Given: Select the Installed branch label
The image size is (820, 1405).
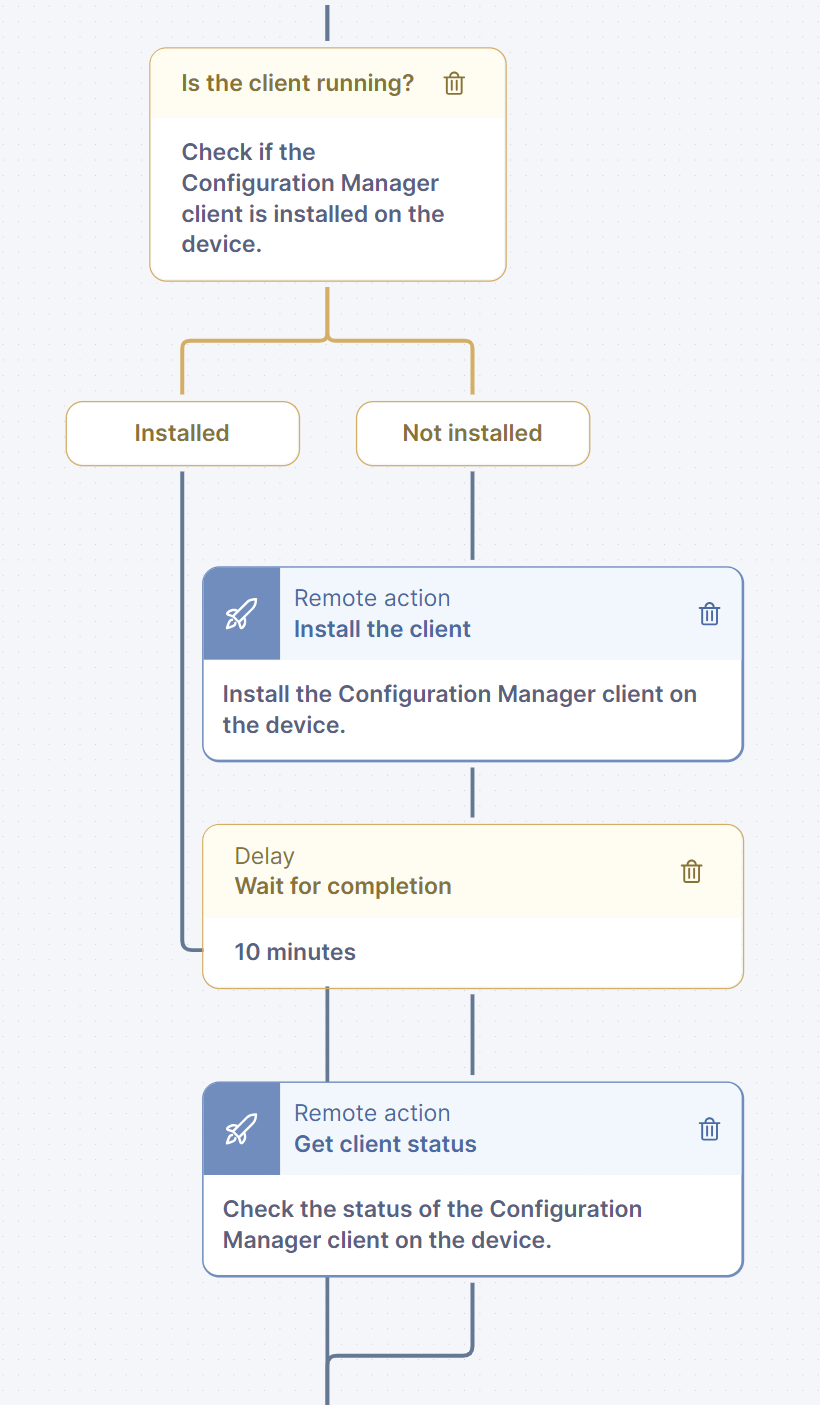Looking at the screenshot, I should (182, 433).
